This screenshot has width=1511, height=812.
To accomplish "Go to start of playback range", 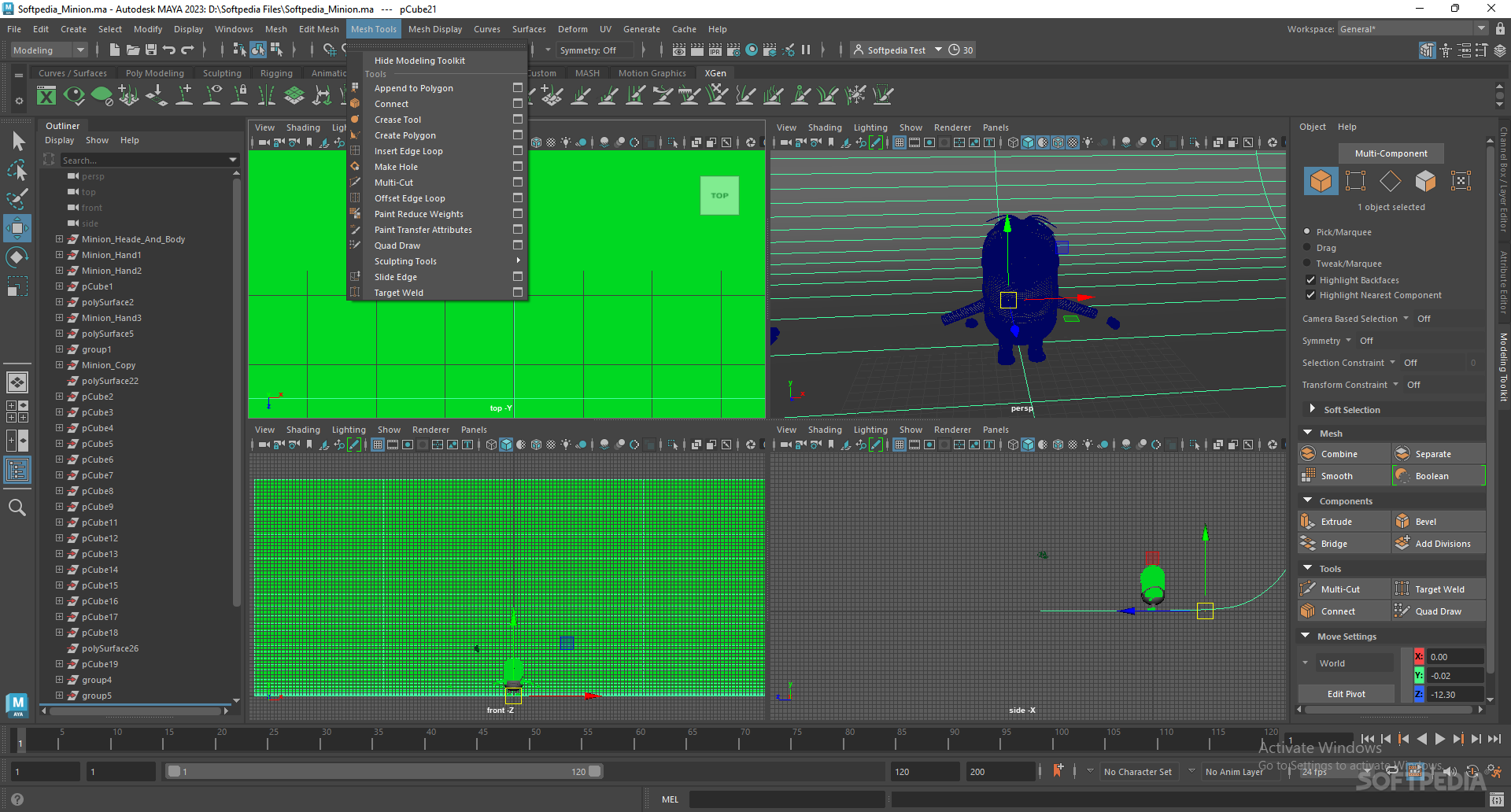I will 1368,739.
